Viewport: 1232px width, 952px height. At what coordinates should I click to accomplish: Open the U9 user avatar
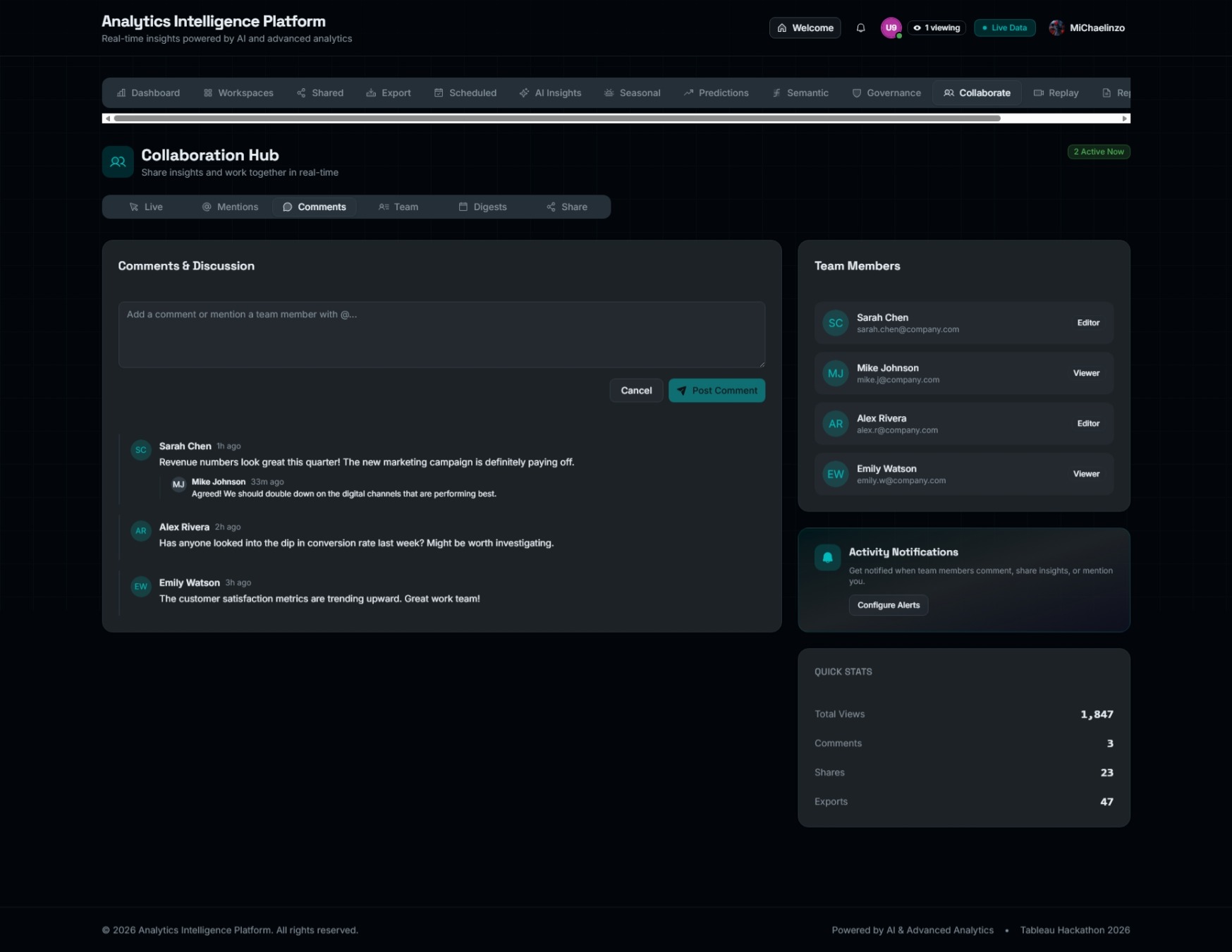click(891, 28)
